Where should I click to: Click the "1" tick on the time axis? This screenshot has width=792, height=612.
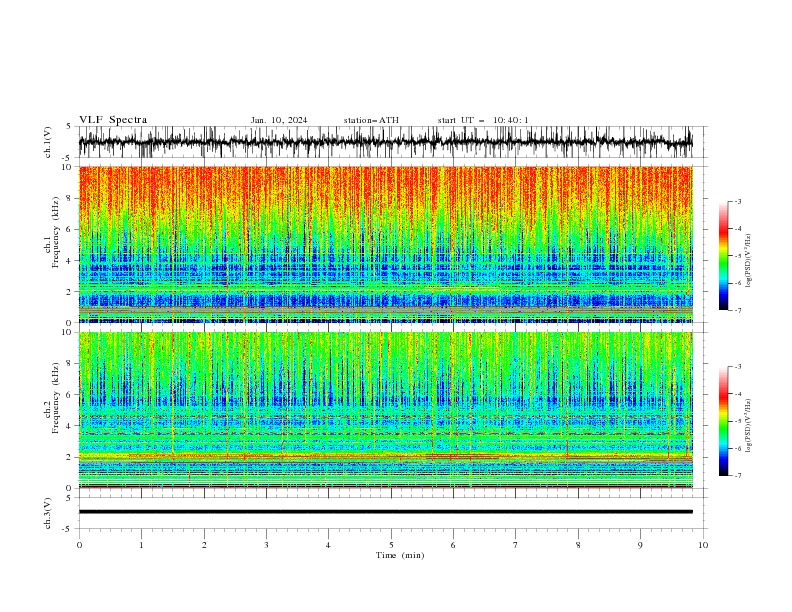[x=141, y=545]
